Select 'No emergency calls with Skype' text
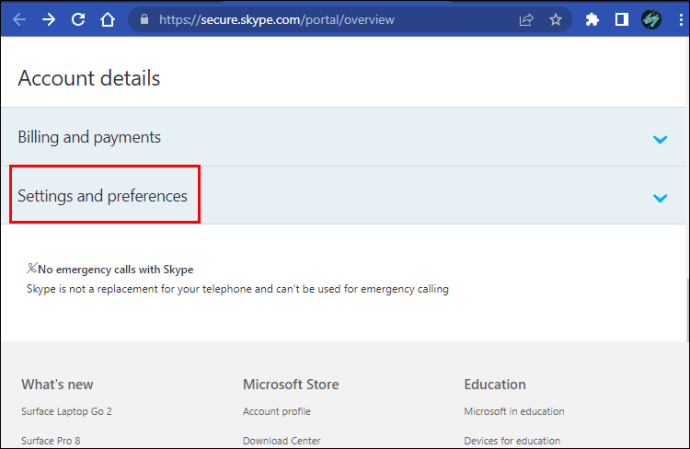Image resolution: width=690 pixels, height=449 pixels. [x=116, y=269]
